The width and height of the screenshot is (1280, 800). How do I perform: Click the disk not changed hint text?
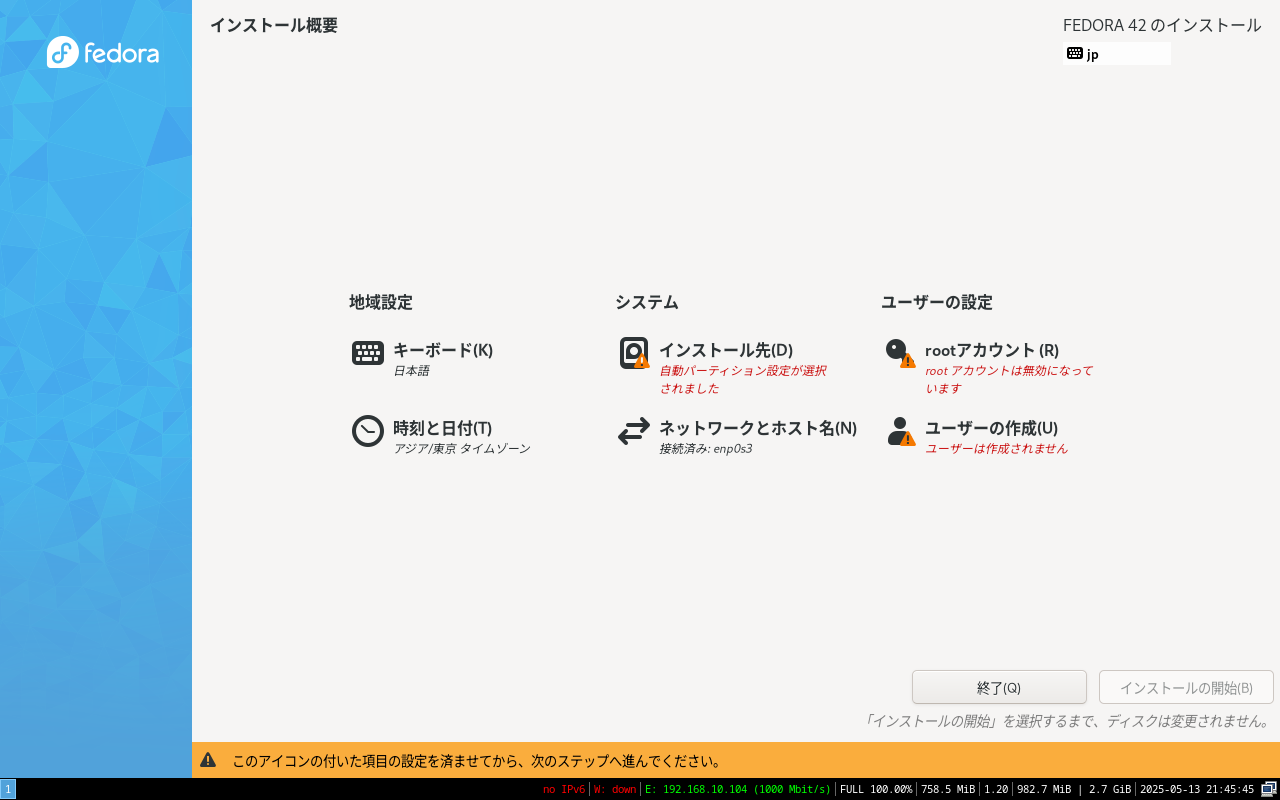click(x=1068, y=721)
